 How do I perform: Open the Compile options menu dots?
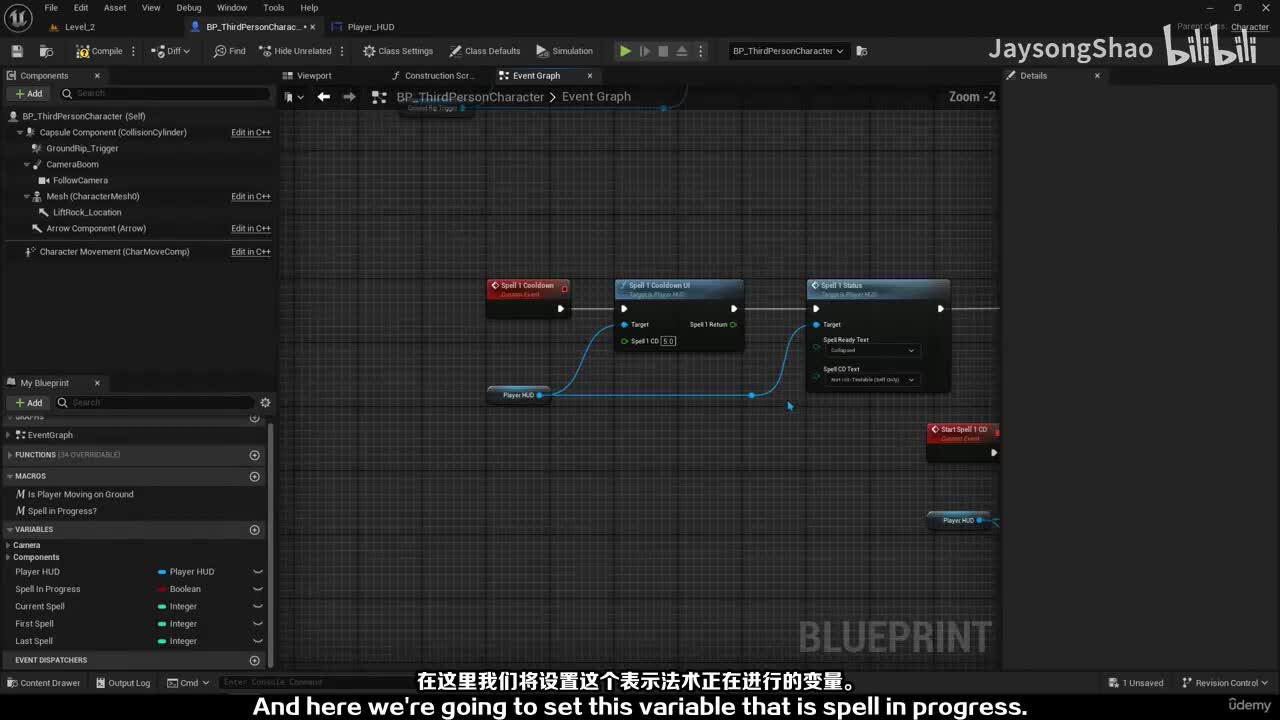tap(133, 51)
